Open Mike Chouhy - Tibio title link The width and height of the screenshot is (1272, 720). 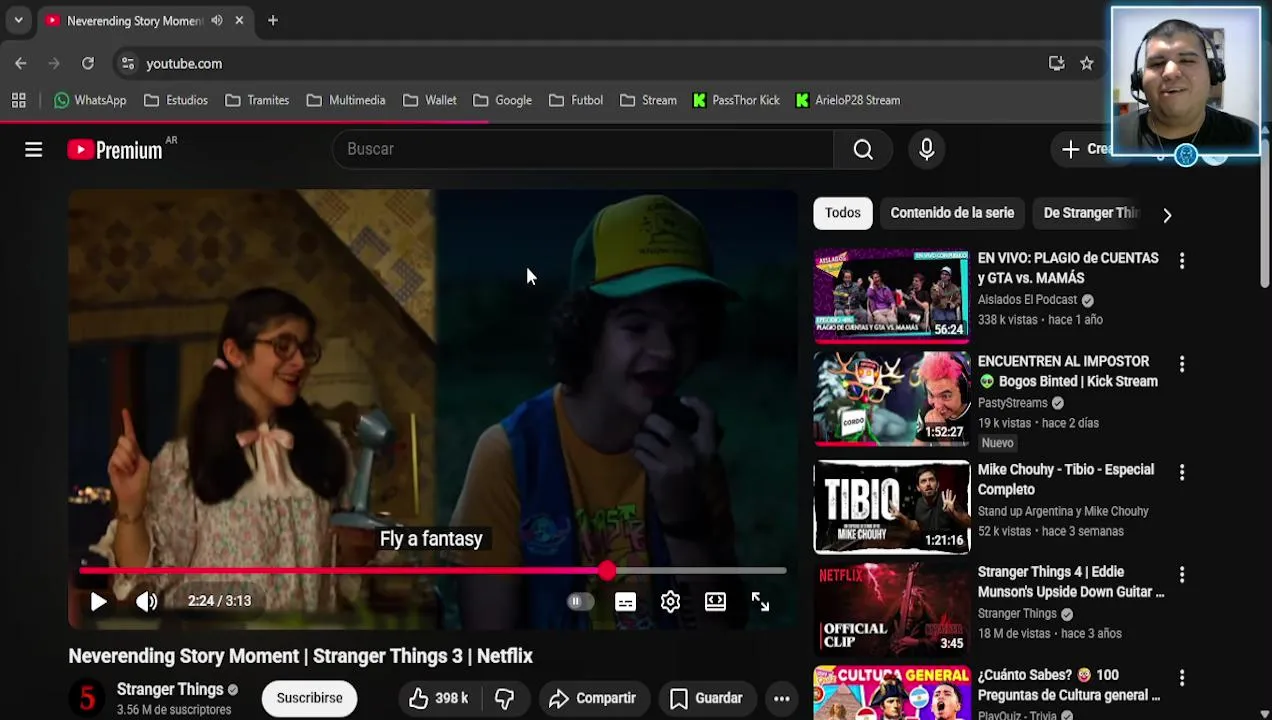pos(1066,479)
